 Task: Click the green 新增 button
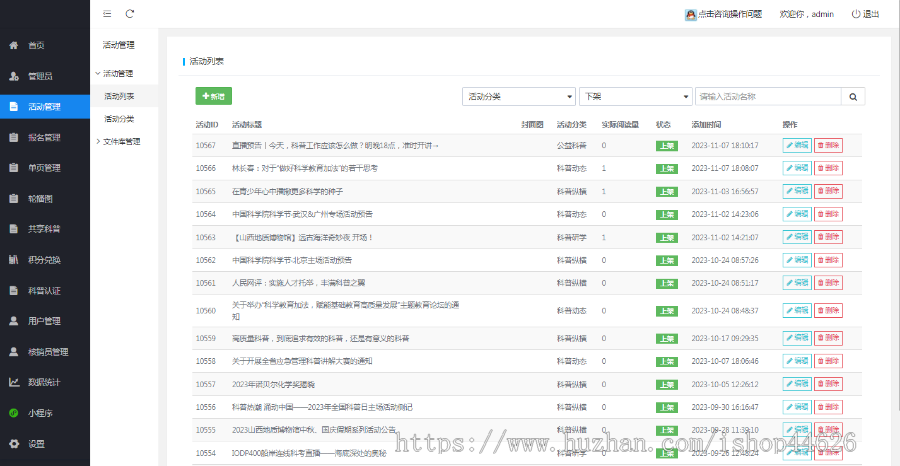point(214,96)
